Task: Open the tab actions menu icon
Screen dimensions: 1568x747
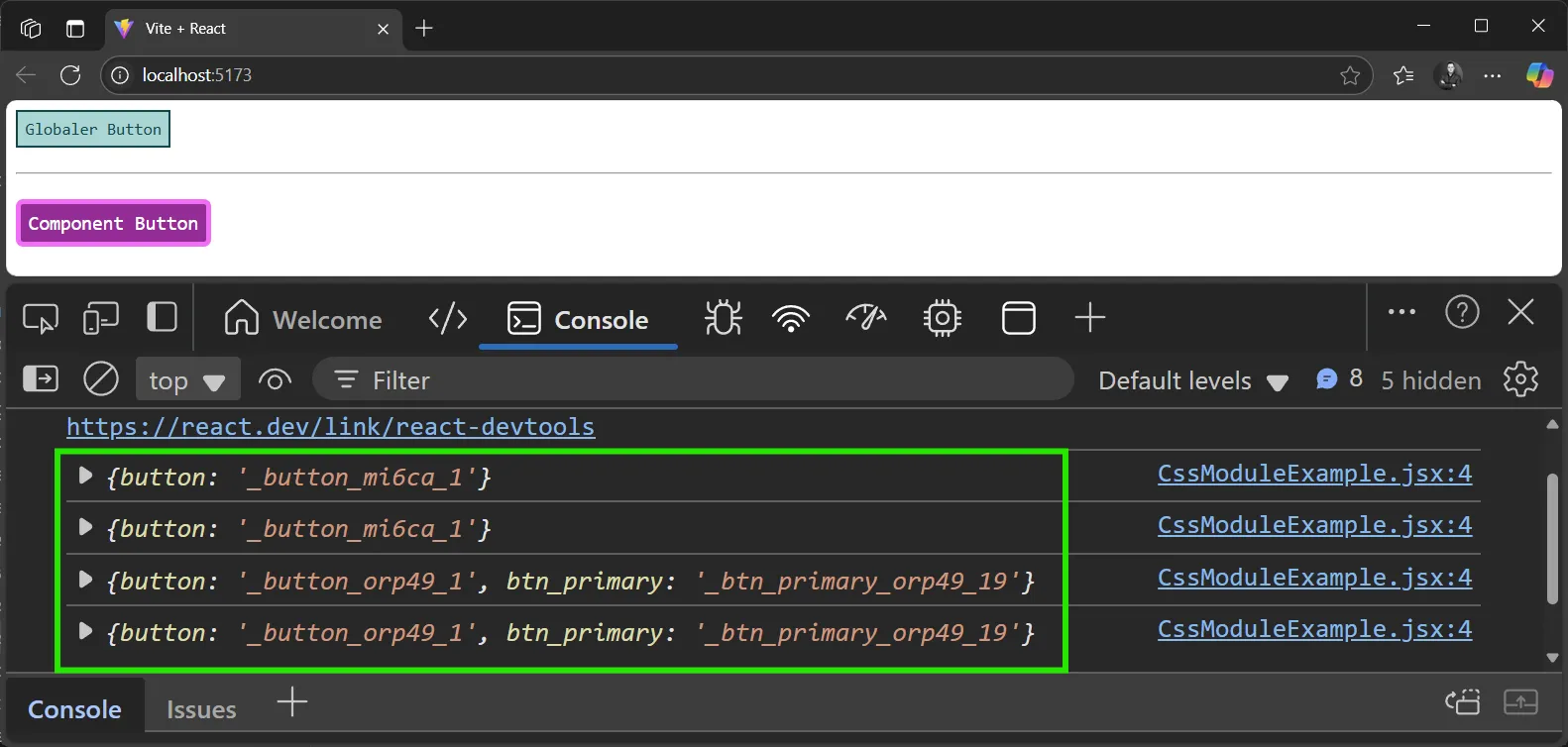Action: pyautogui.click(x=75, y=29)
